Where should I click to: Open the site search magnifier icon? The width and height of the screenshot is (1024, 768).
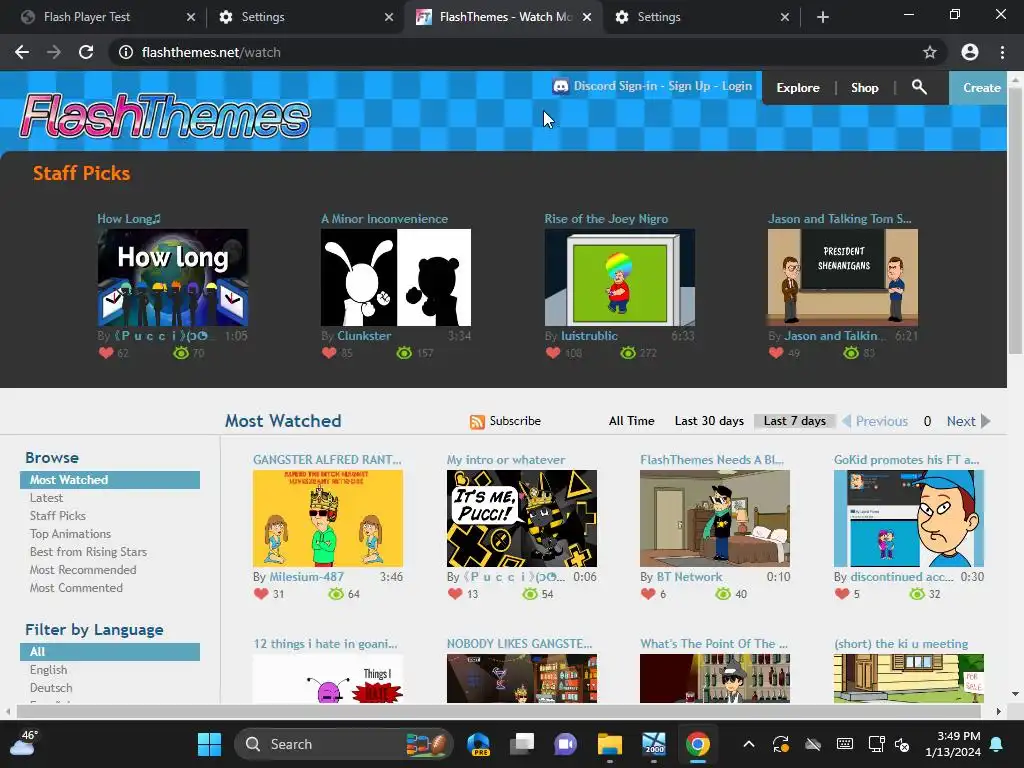(x=919, y=87)
